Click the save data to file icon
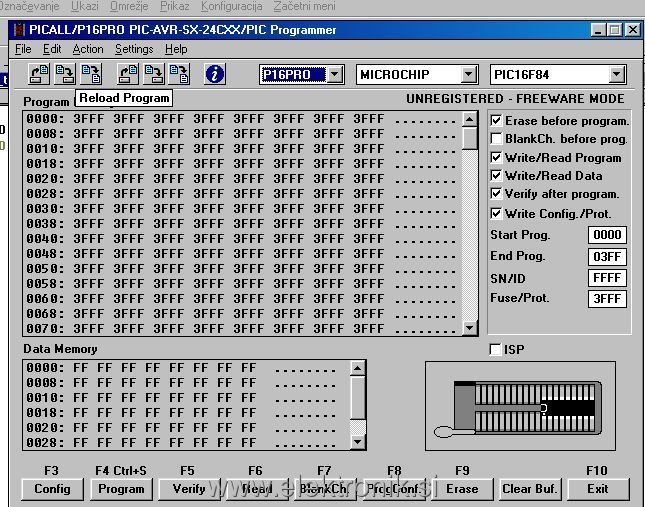 pyautogui.click(x=154, y=74)
